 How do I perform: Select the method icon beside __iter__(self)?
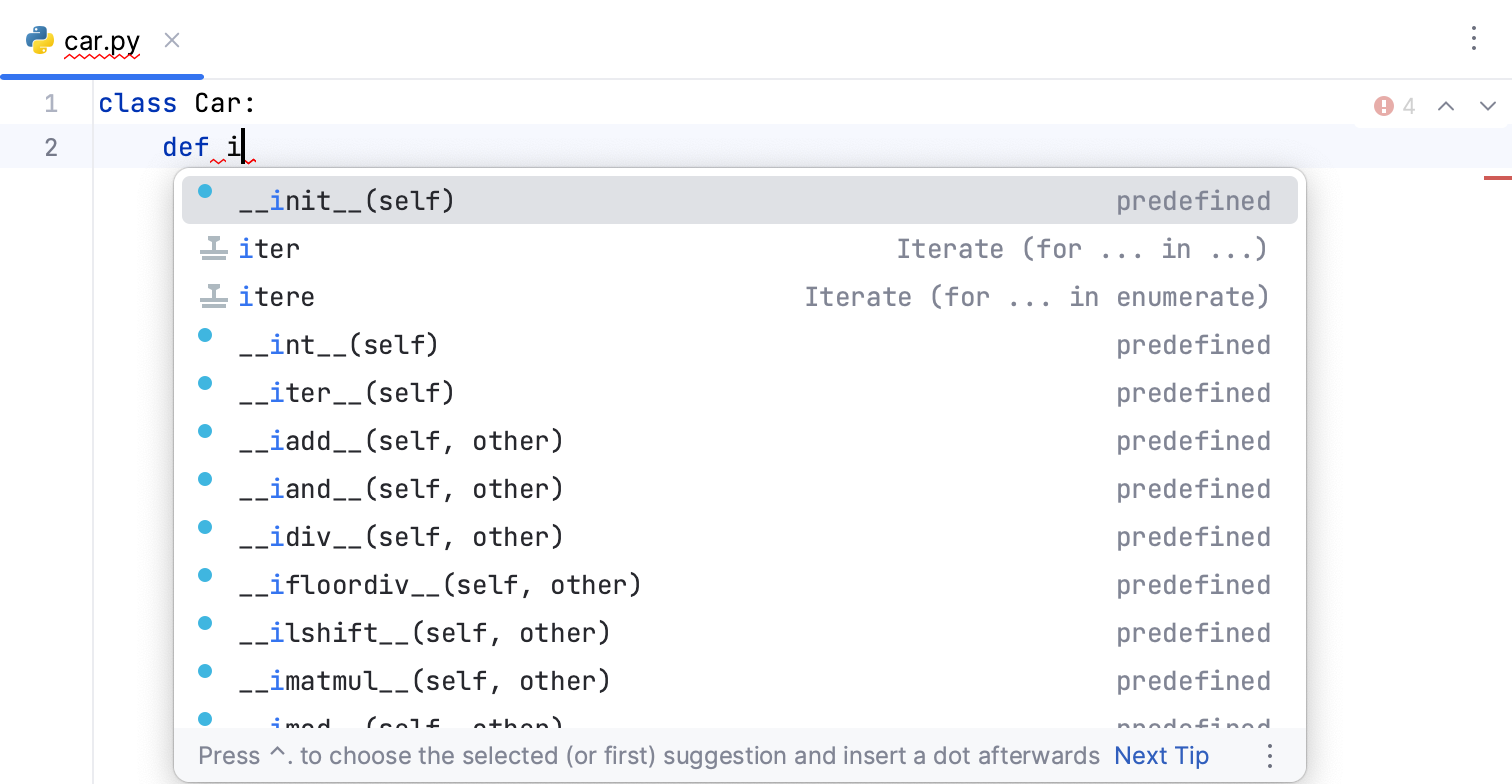[x=206, y=383]
